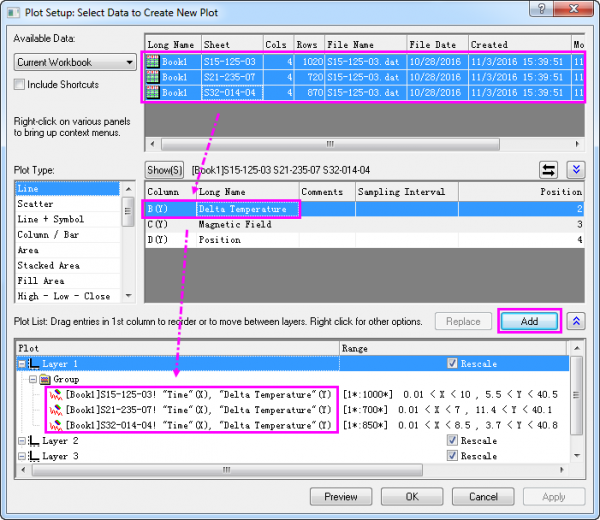Image resolution: width=600 pixels, height=520 pixels.
Task: Select S15-125-03 line plot icon in plot list
Action: pyautogui.click(x=56, y=395)
